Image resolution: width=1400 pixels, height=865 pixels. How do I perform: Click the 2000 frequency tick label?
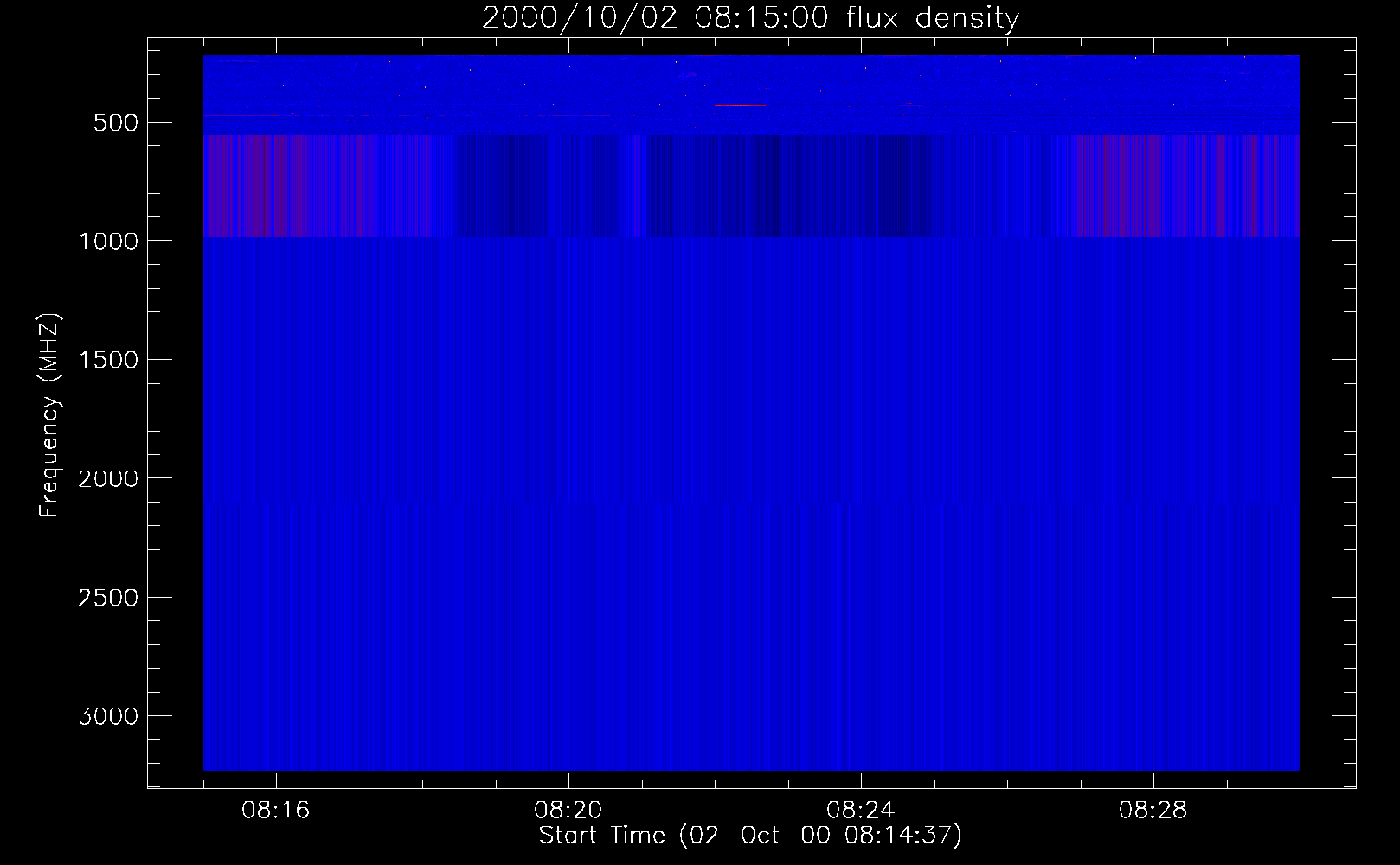tap(108, 479)
